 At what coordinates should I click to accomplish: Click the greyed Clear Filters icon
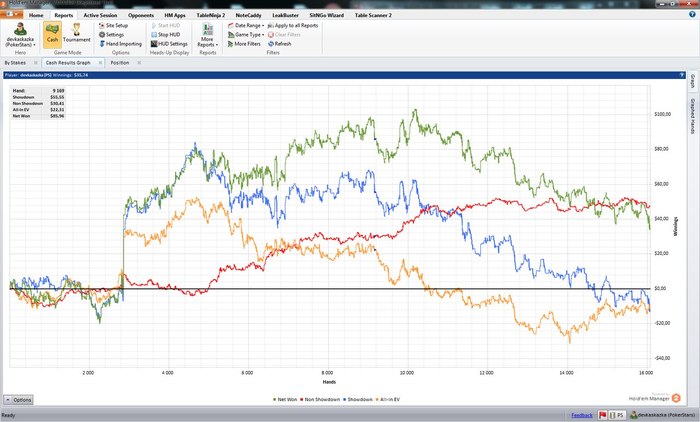[271, 34]
